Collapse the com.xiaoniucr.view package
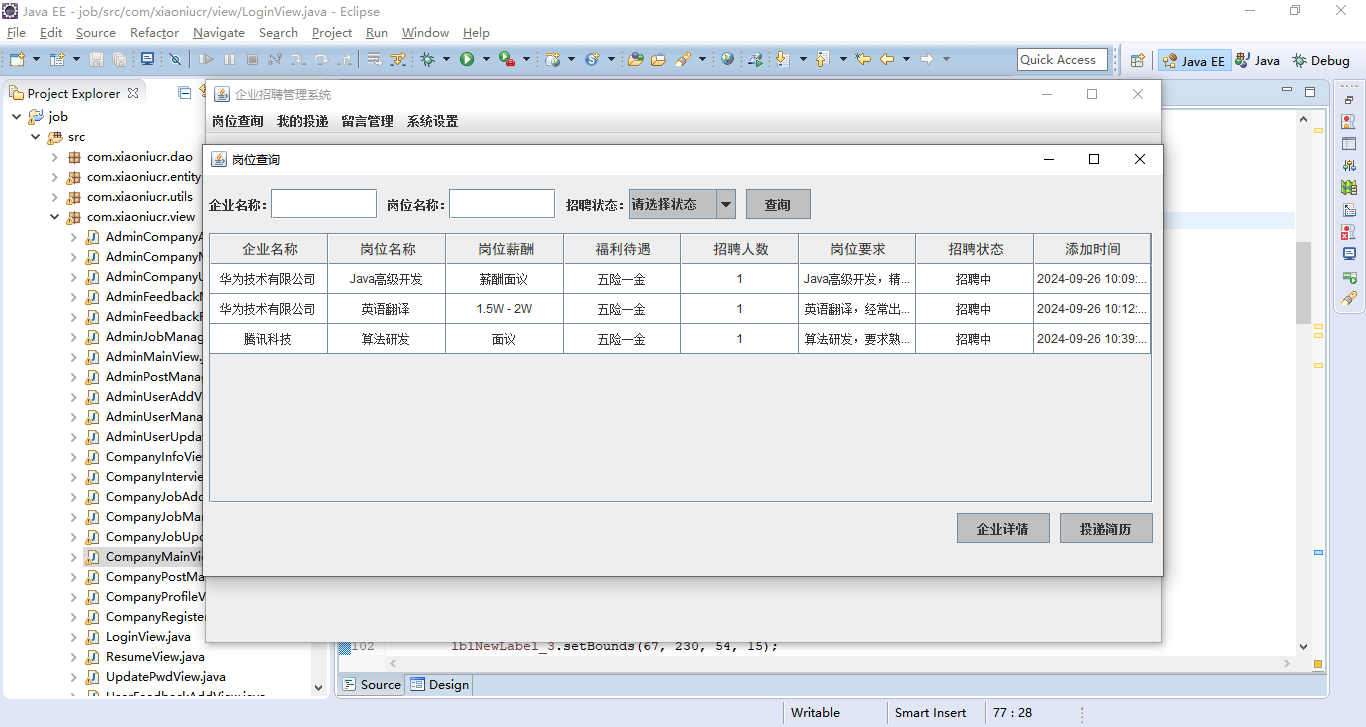Screen dimensions: 1366x727 [55, 216]
